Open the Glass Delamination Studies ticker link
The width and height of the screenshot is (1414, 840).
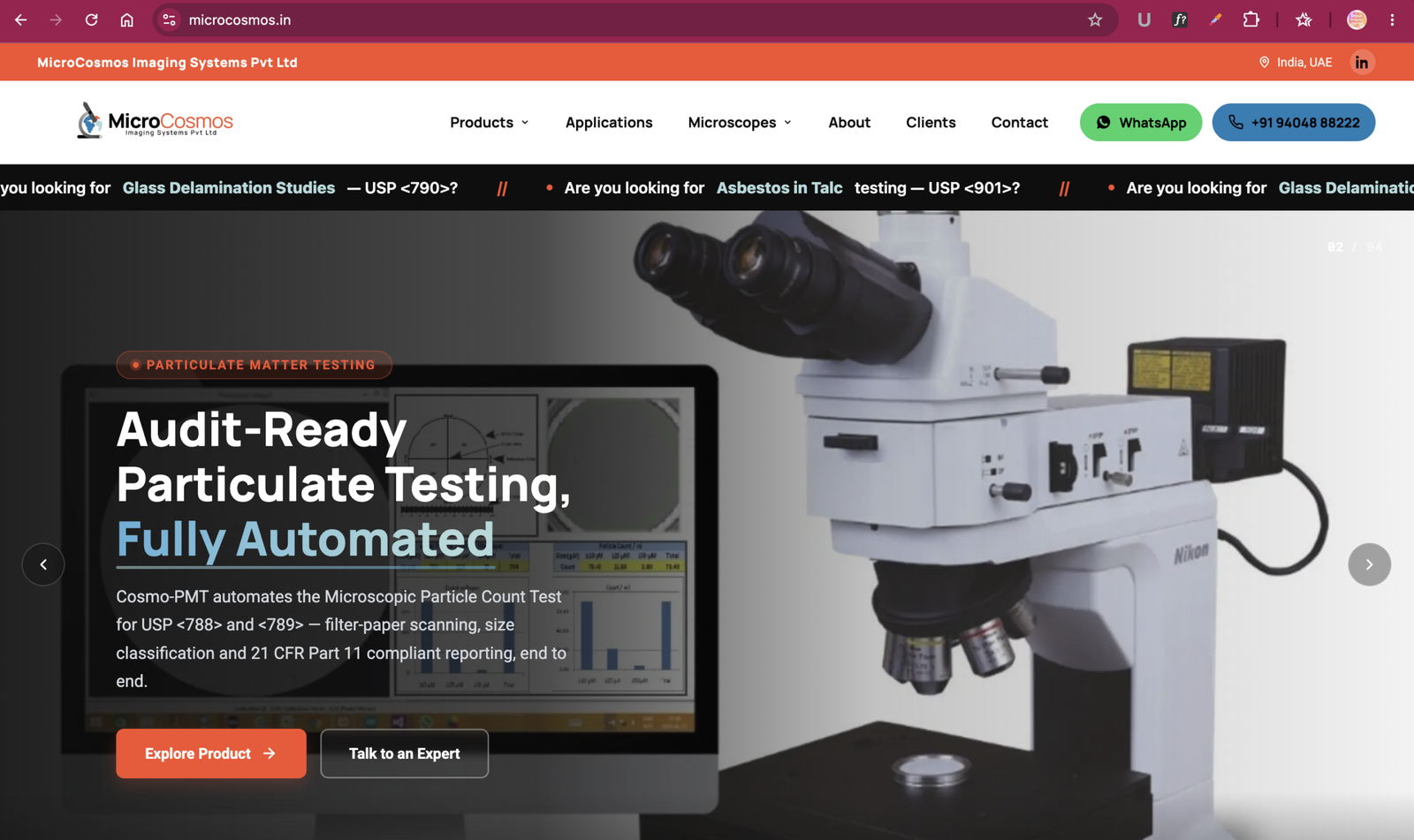coord(229,188)
